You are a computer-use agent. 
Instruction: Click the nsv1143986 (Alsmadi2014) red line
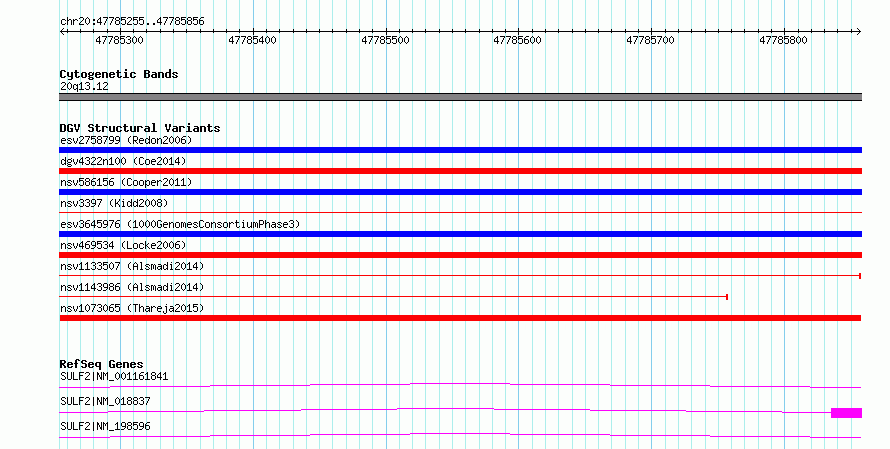click(393, 297)
